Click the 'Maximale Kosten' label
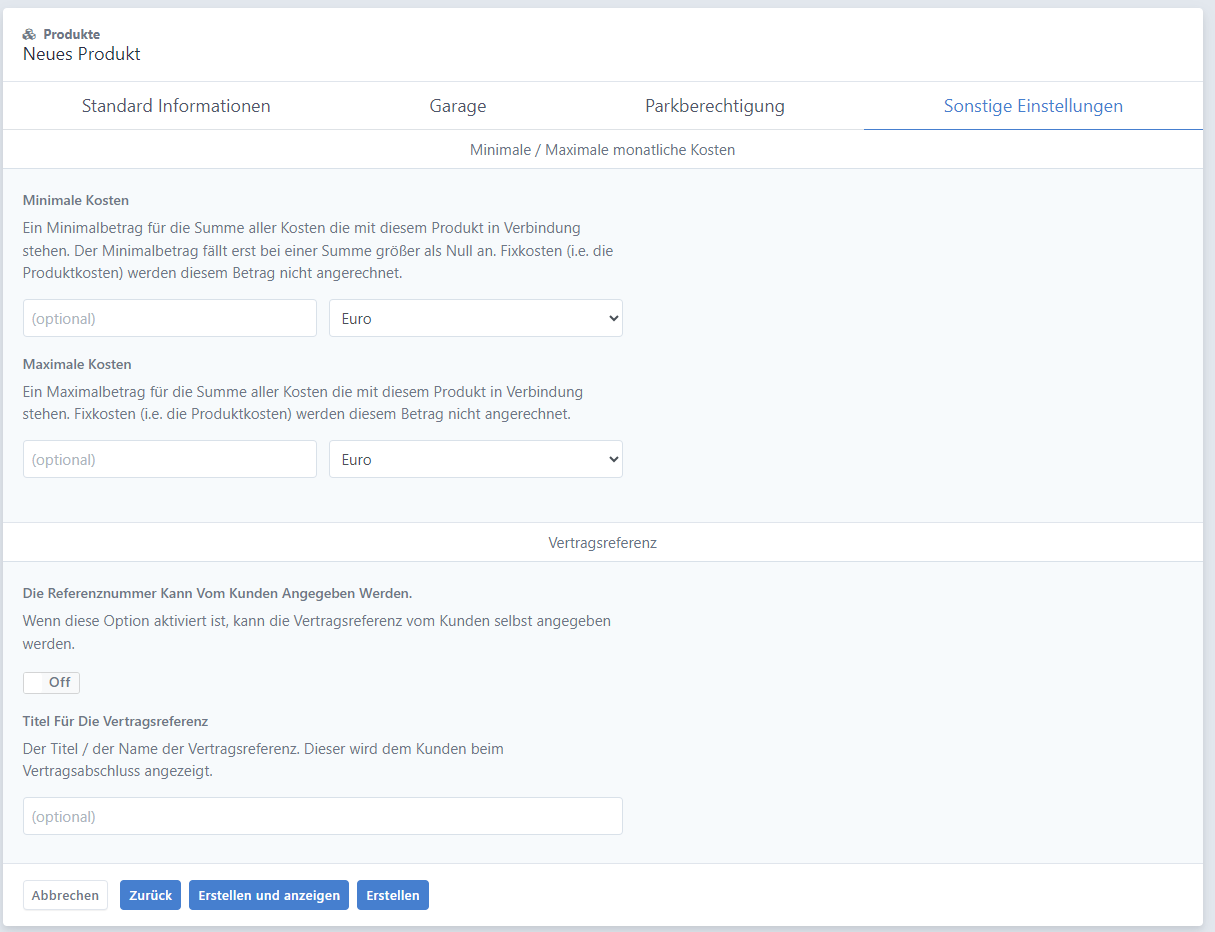 coord(77,364)
